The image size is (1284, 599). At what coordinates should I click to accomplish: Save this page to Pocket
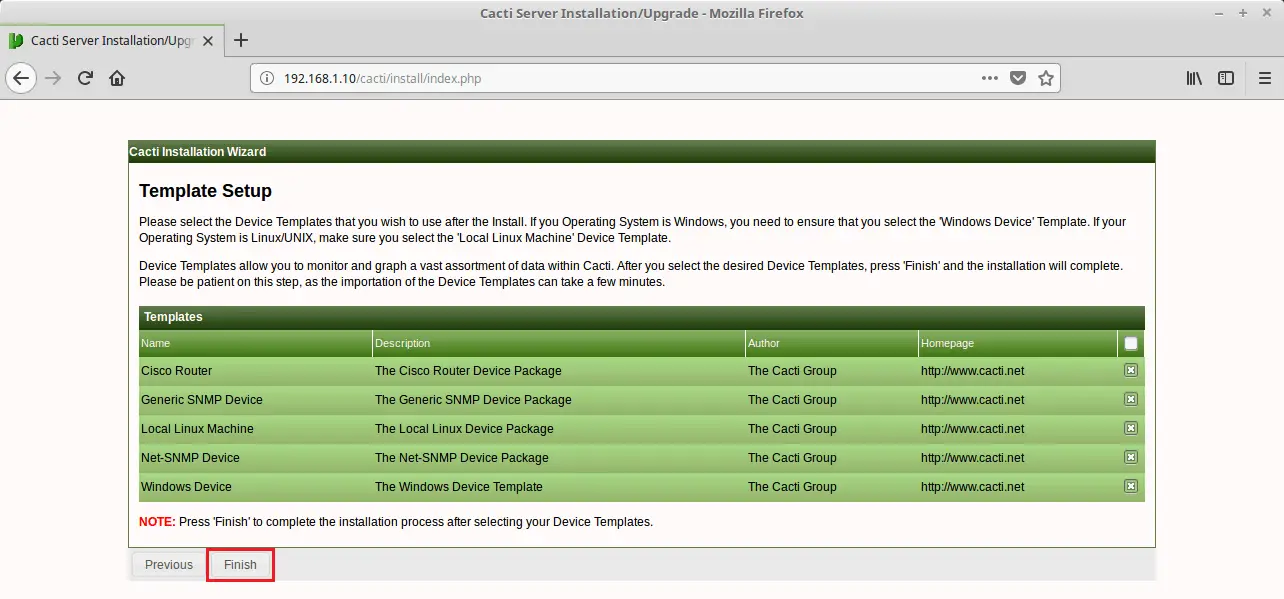1018,78
